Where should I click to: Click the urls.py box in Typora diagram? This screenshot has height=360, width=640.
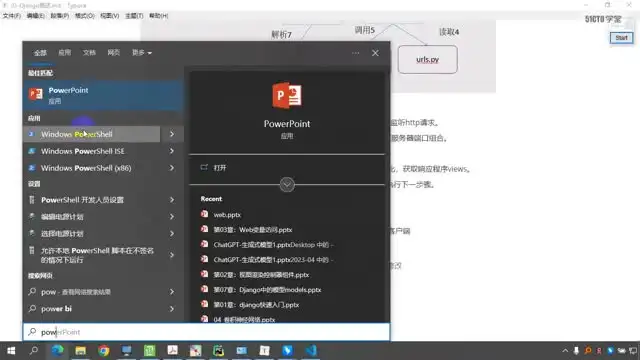point(427,59)
